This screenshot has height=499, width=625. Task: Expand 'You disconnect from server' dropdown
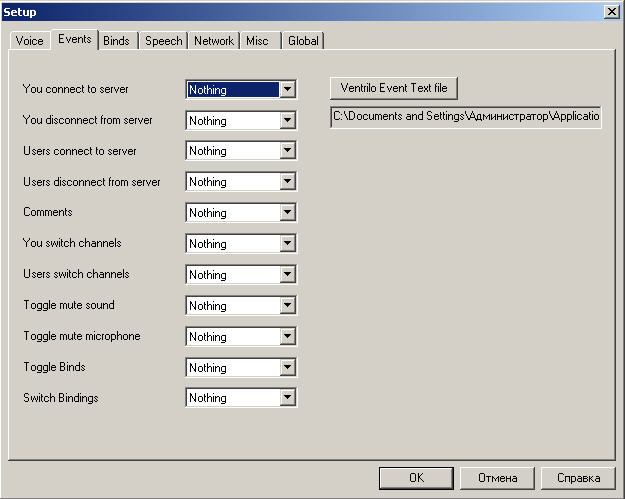tap(288, 121)
